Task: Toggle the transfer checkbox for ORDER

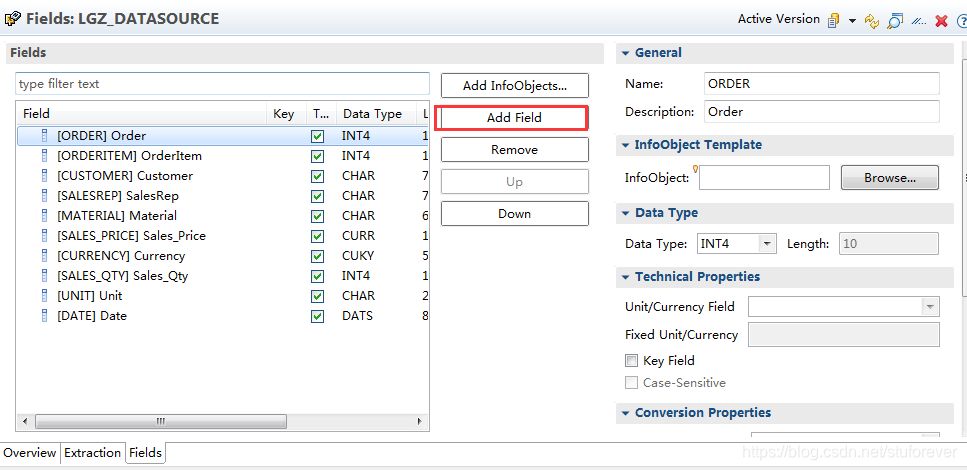Action: [x=318, y=136]
